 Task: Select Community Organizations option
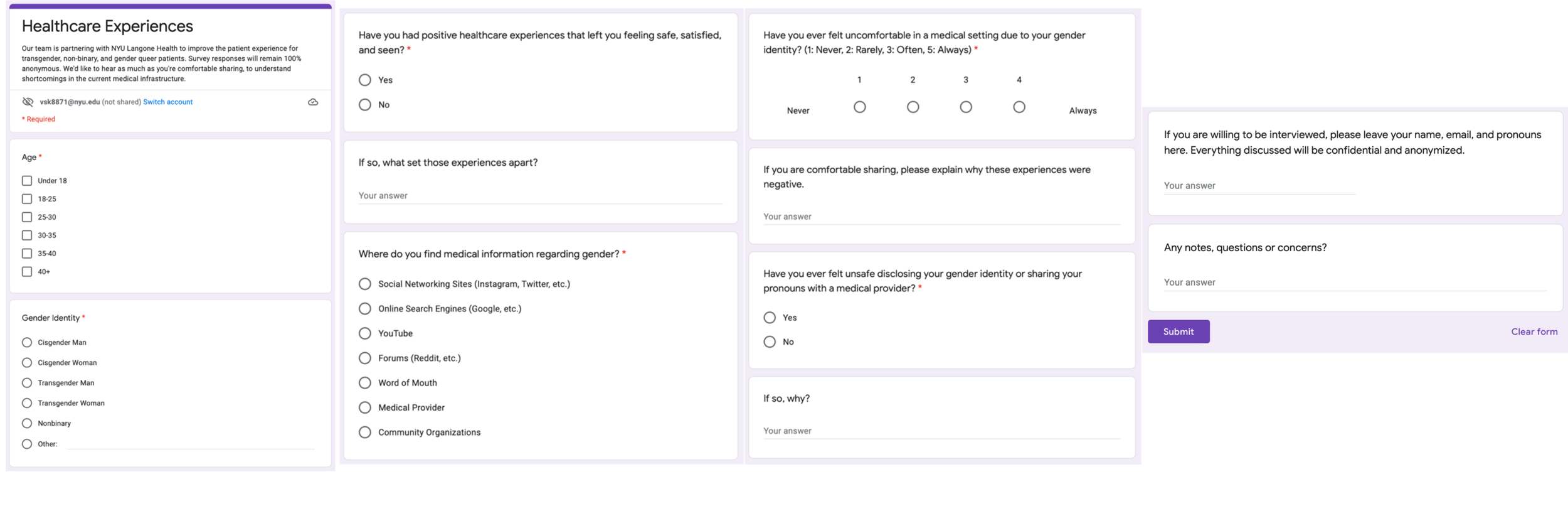[x=365, y=432]
